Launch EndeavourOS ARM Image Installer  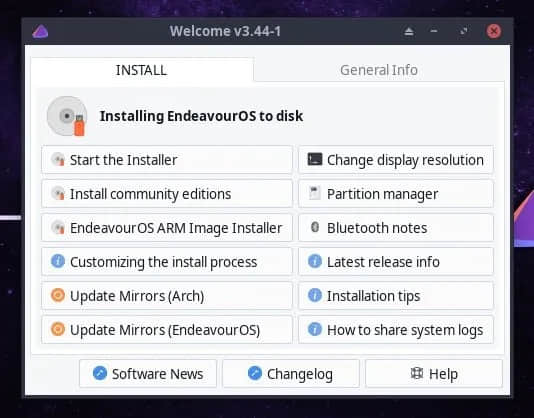(x=167, y=228)
